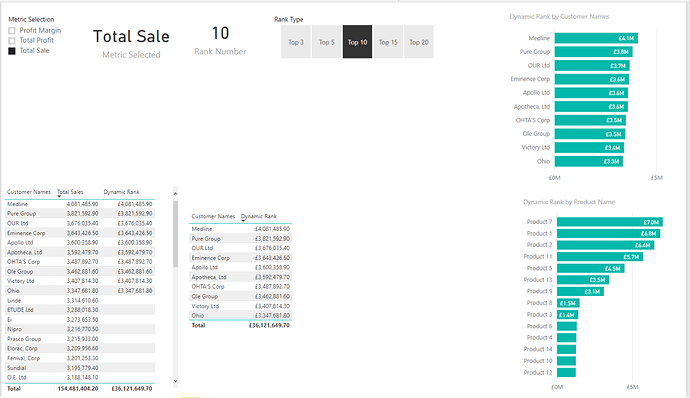Check the Profit Margin metric checkbox

[x=12, y=30]
